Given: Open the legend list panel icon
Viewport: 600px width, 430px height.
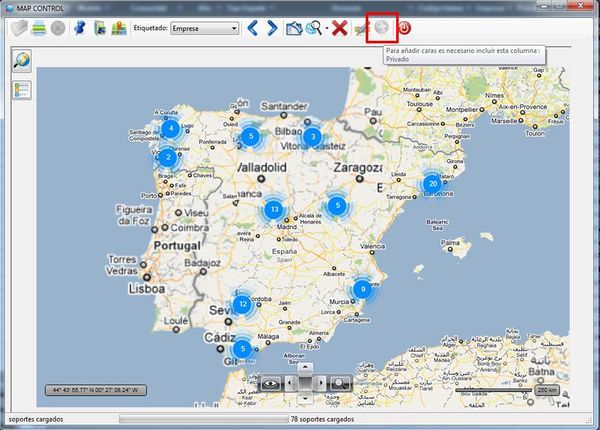Looking at the screenshot, I should (21, 90).
